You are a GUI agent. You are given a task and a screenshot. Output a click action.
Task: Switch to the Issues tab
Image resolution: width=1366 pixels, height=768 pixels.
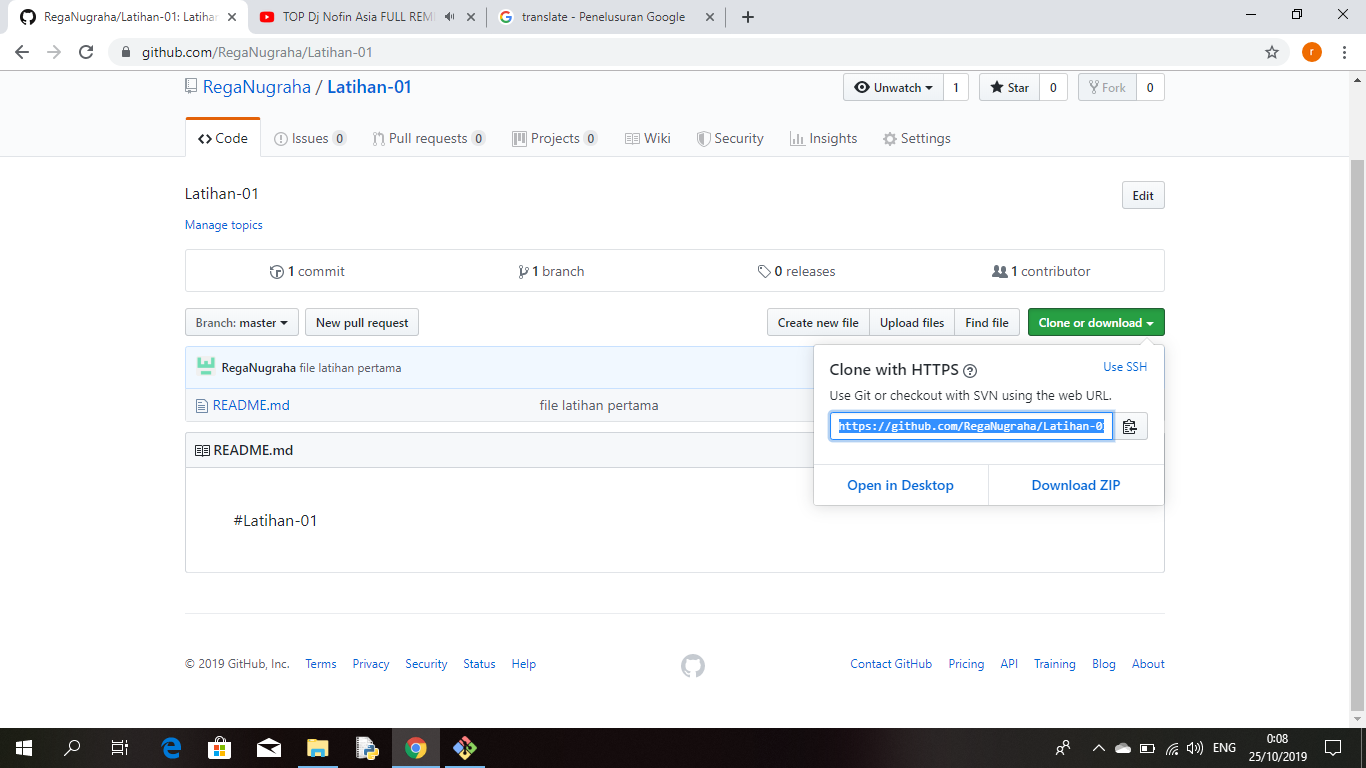[x=310, y=138]
